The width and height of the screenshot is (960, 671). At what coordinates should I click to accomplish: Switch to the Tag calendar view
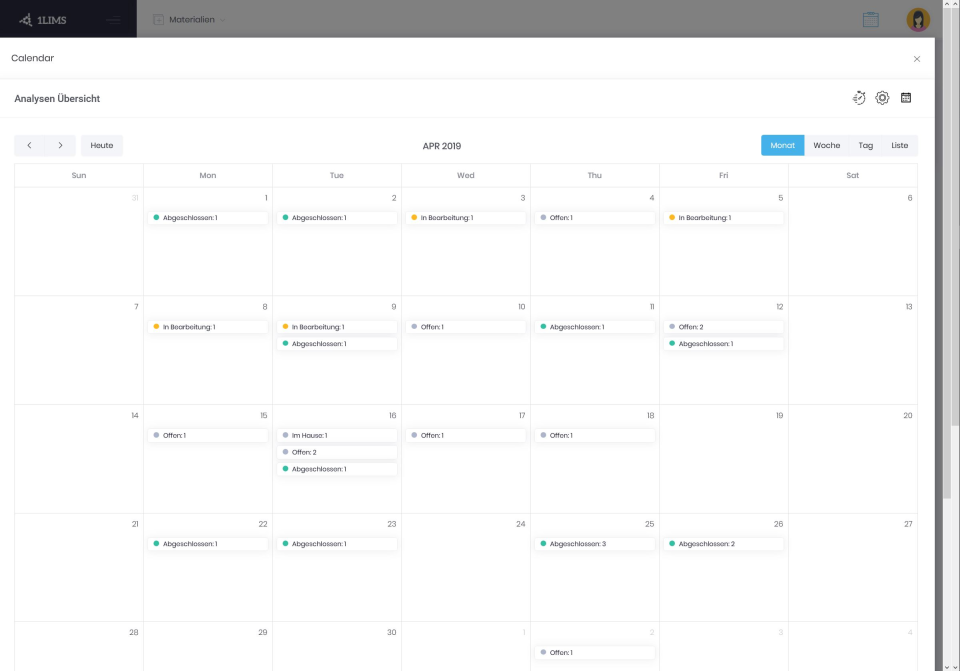click(864, 145)
